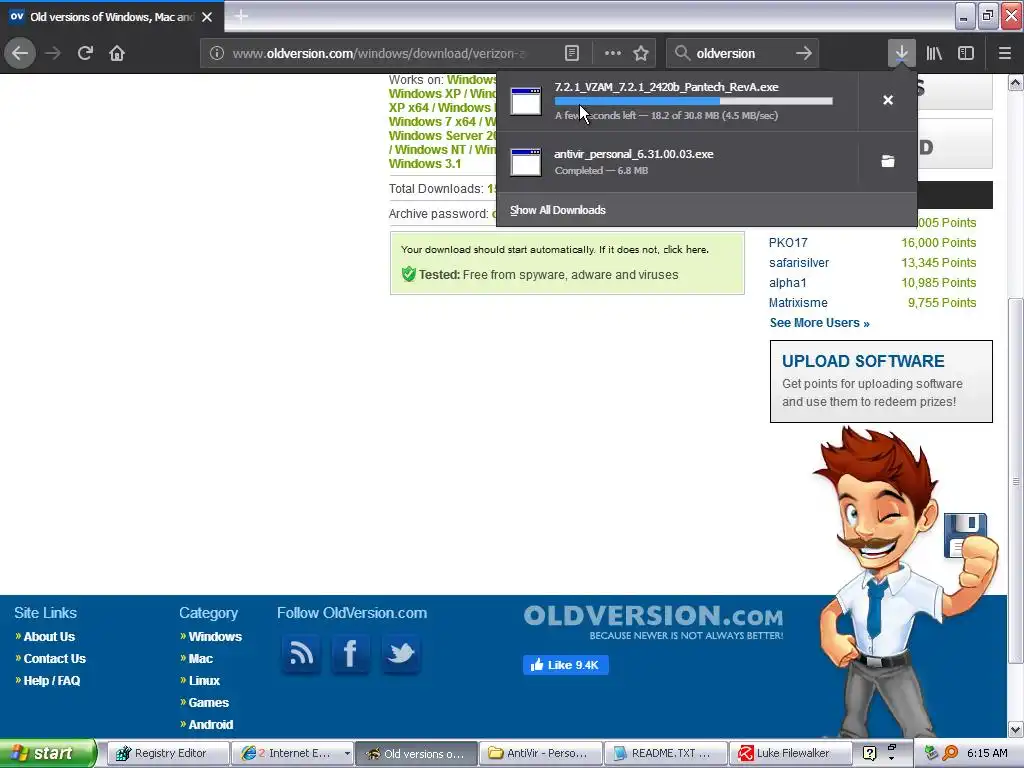Click the Facebook Like 9.4K button
This screenshot has height=768, width=1024.
566,665
